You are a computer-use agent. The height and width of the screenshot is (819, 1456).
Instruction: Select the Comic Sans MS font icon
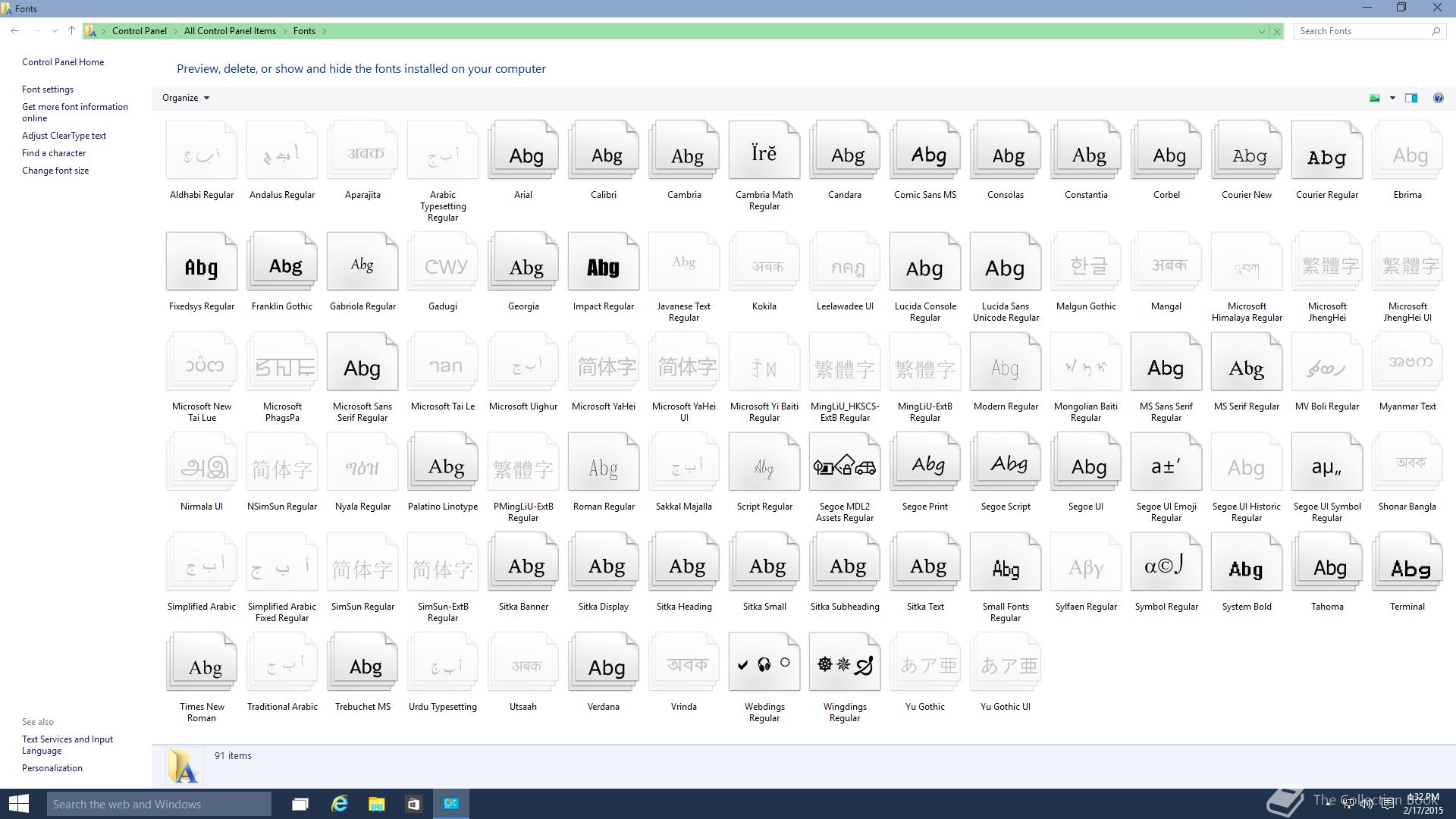(x=925, y=150)
